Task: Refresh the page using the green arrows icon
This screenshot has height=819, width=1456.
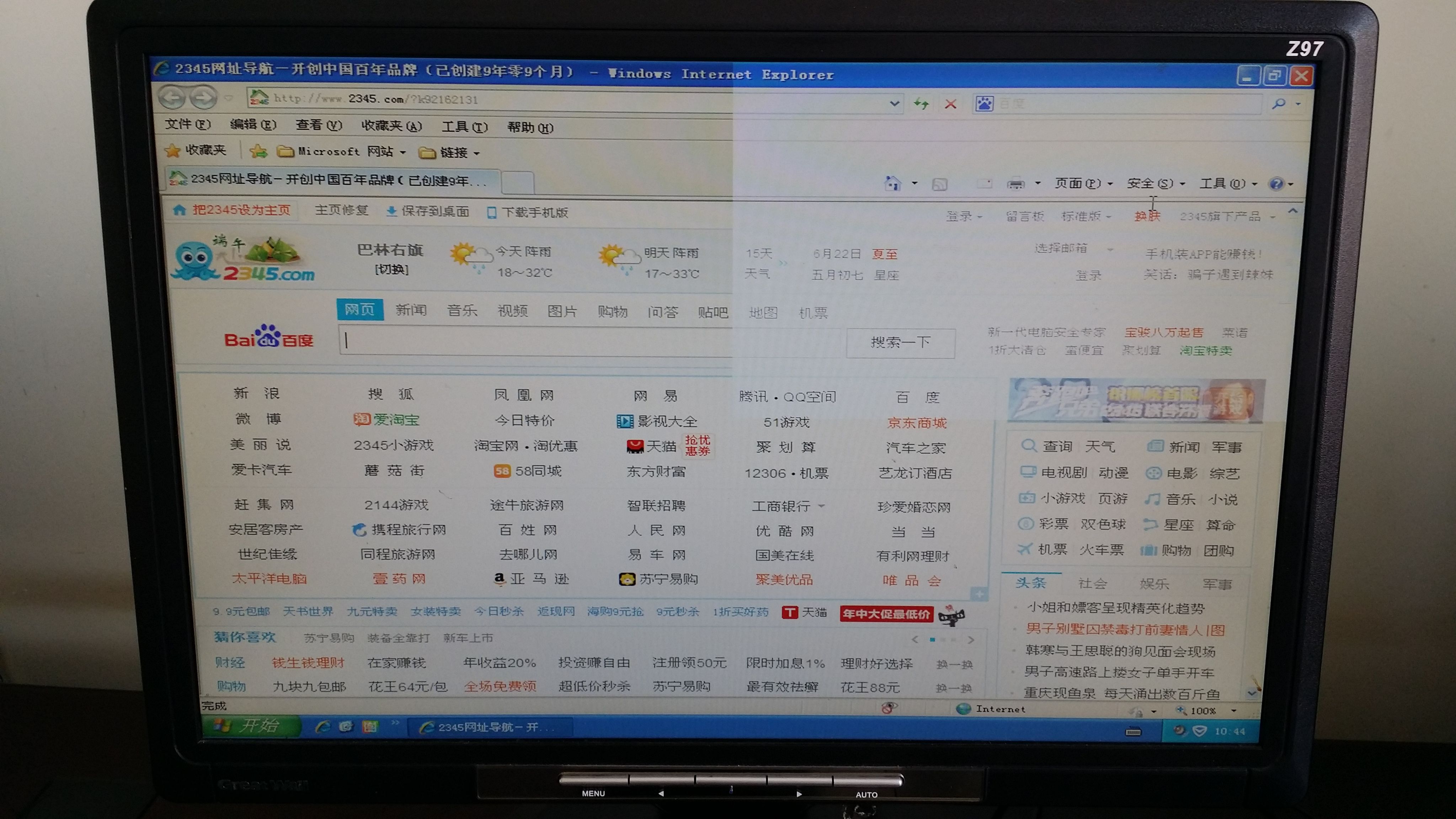Action: (x=921, y=103)
